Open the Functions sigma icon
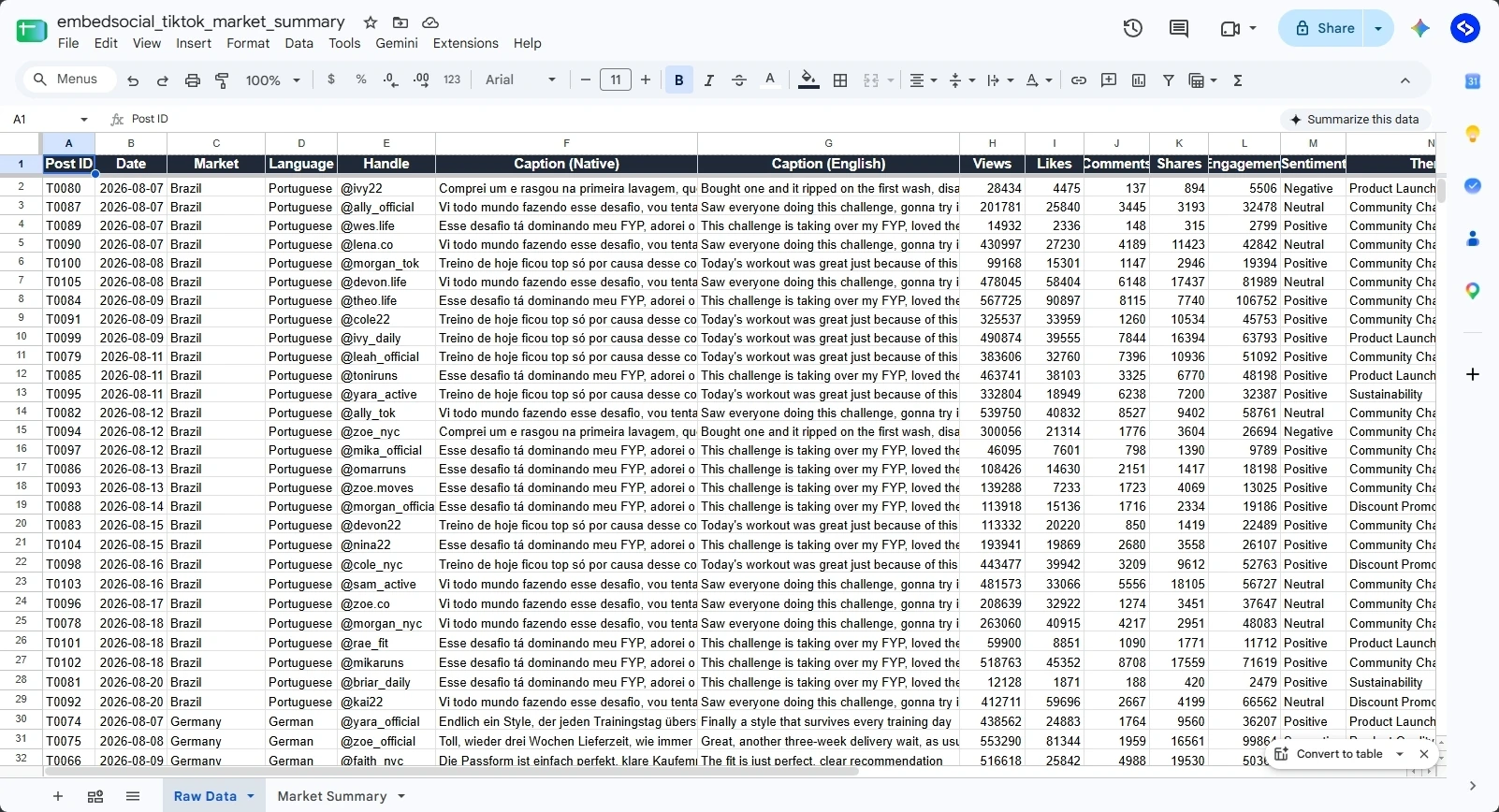 tap(1238, 80)
